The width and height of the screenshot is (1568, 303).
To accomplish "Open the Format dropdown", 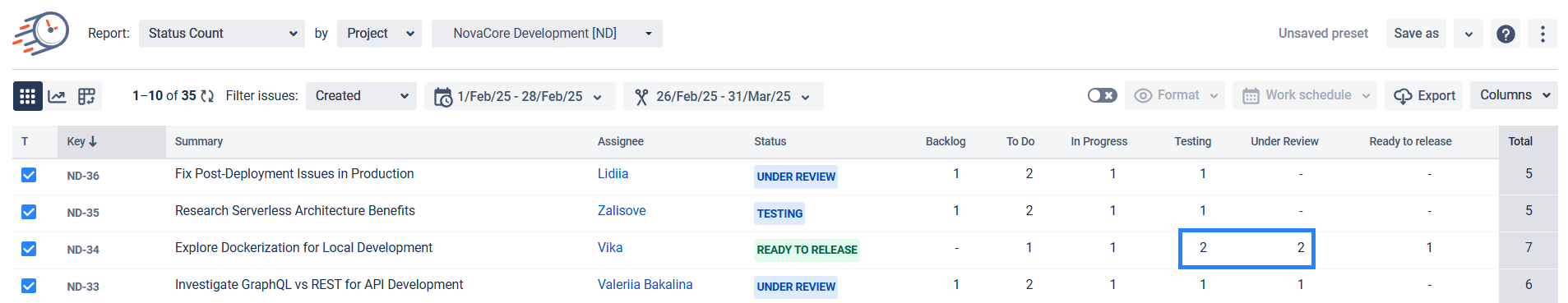I will click(1176, 95).
